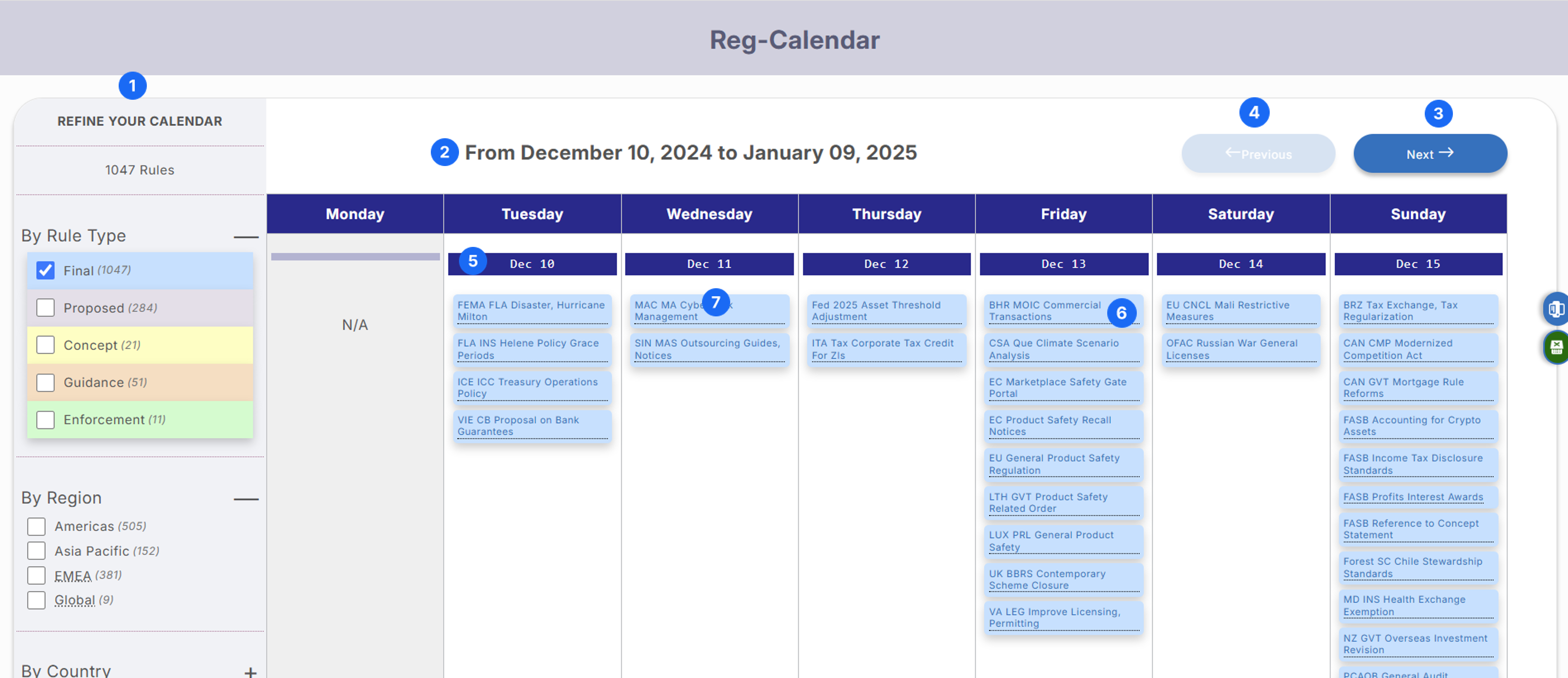Image resolution: width=1568 pixels, height=678 pixels.
Task: Go to Next calendar period
Action: point(1430,154)
